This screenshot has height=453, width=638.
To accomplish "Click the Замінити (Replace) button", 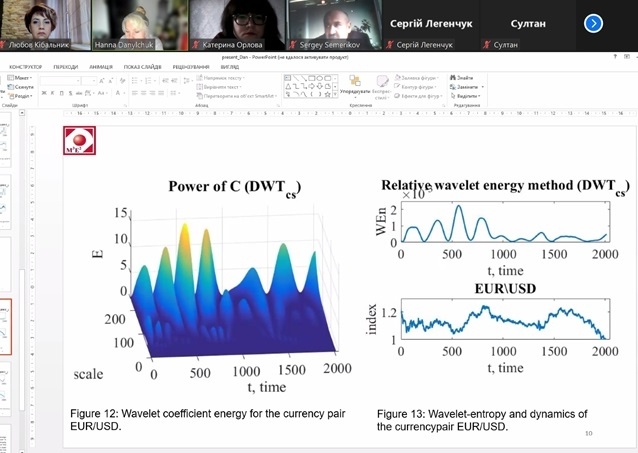I will pyautogui.click(x=463, y=87).
